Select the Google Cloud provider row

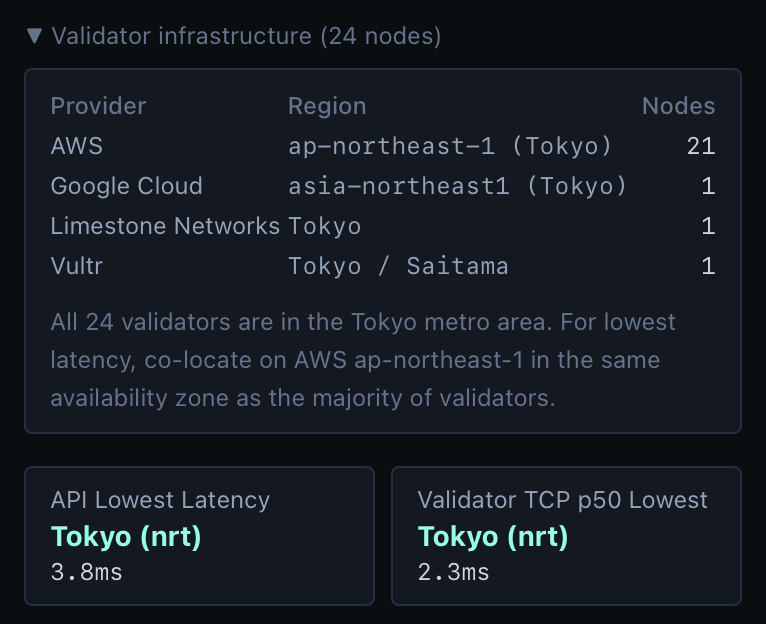(126, 186)
